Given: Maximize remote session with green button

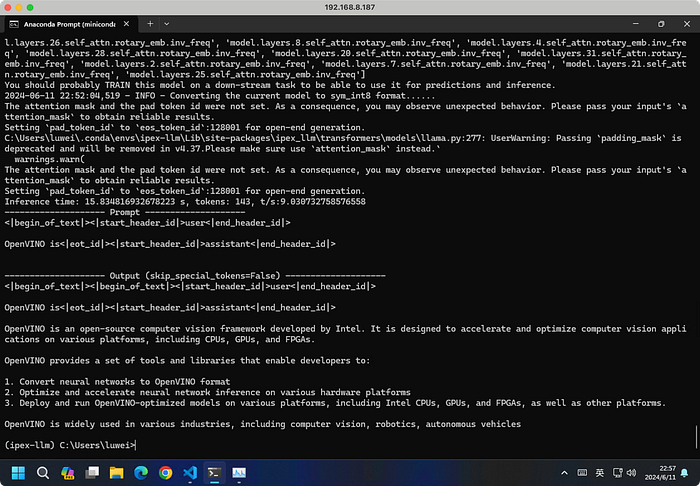Looking at the screenshot, I should [30, 7].
